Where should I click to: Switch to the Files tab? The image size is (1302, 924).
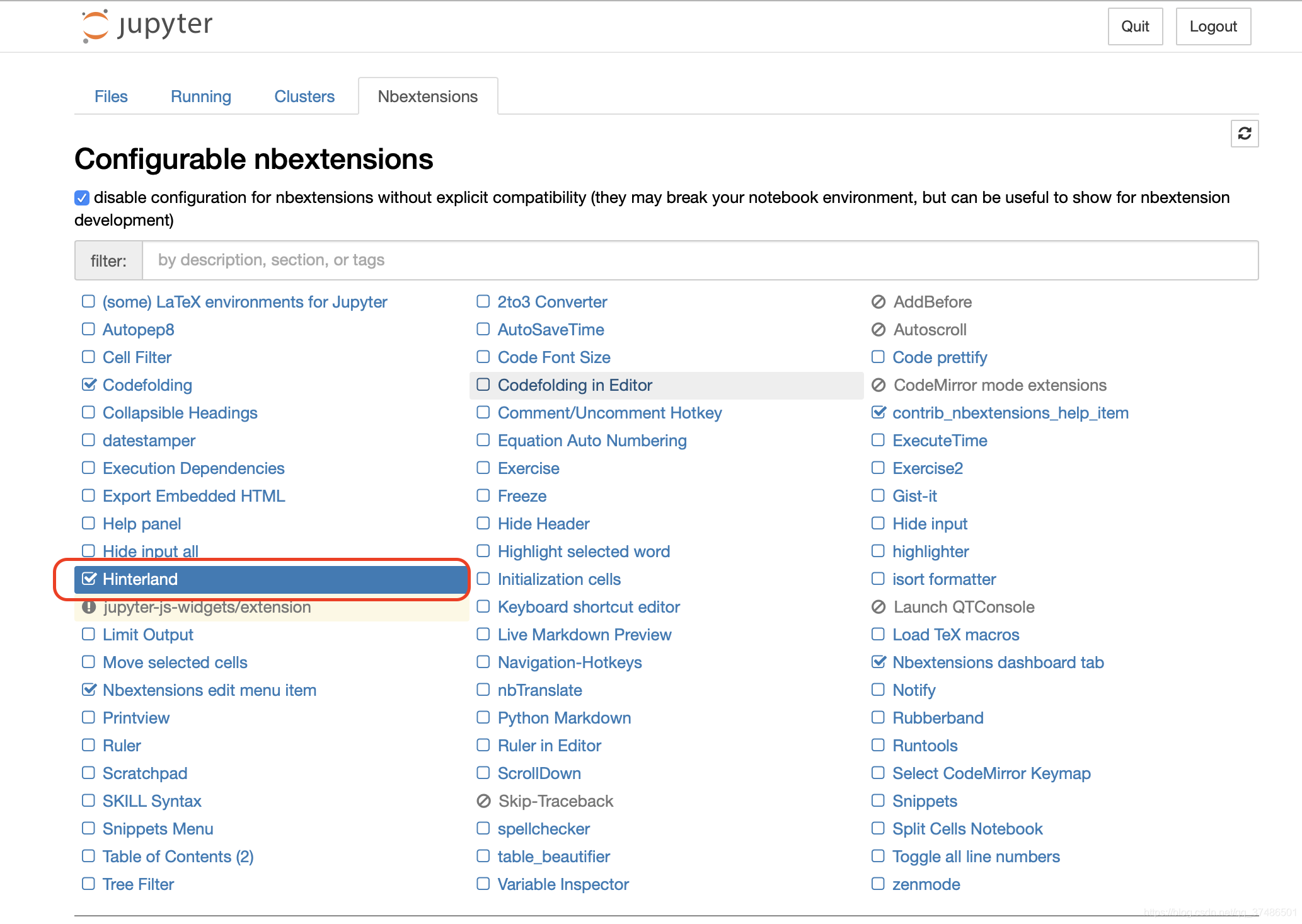coord(111,96)
